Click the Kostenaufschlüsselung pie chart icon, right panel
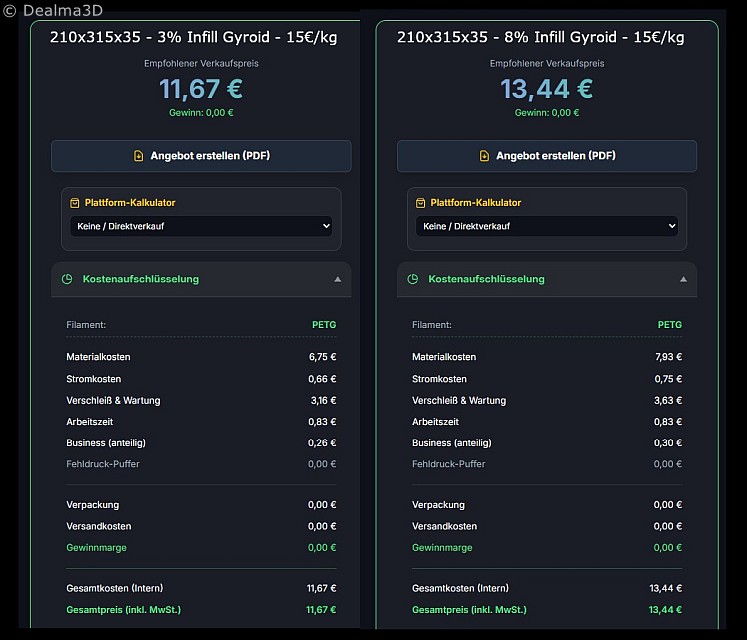 pyautogui.click(x=413, y=279)
